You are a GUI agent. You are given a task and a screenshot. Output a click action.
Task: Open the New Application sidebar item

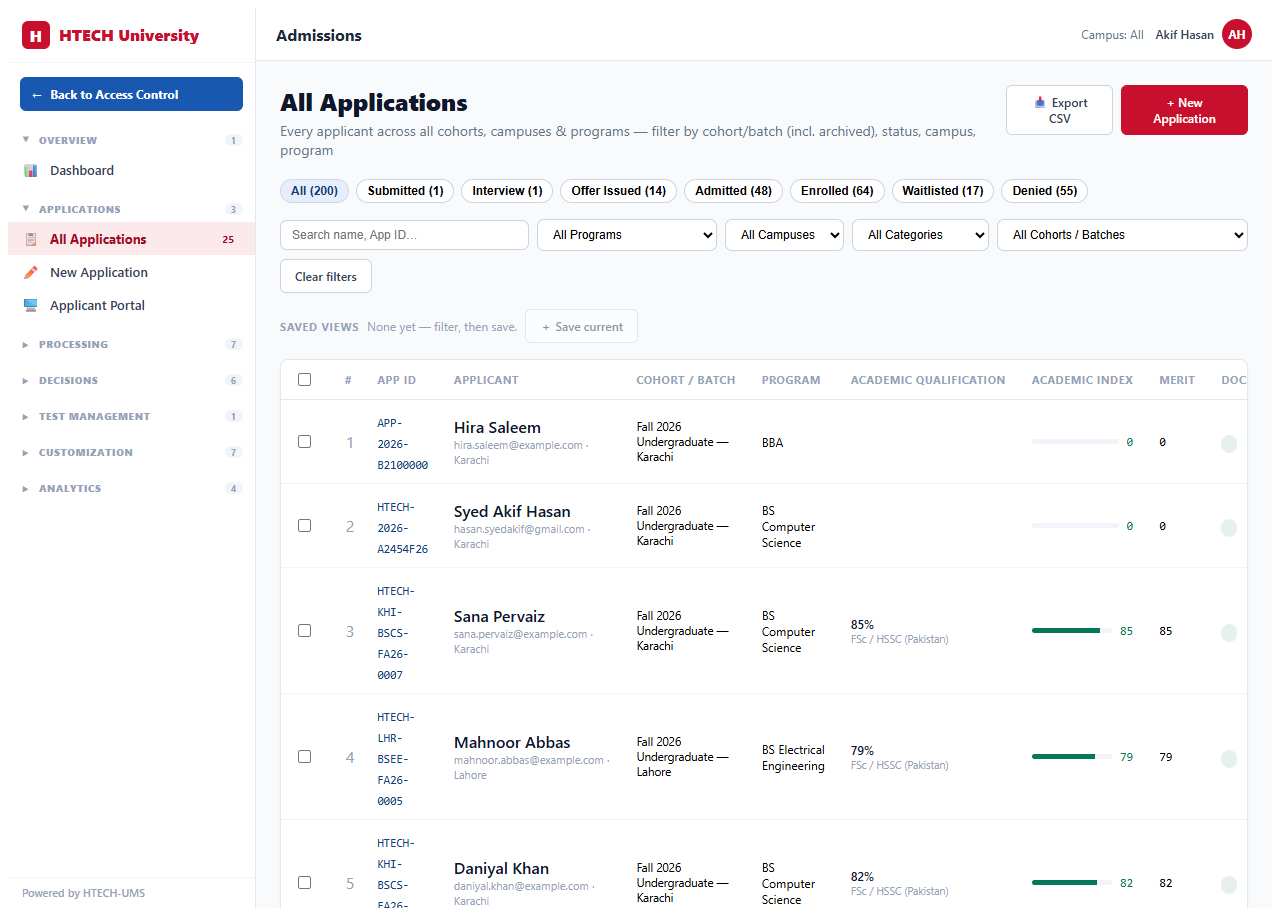(x=131, y=272)
